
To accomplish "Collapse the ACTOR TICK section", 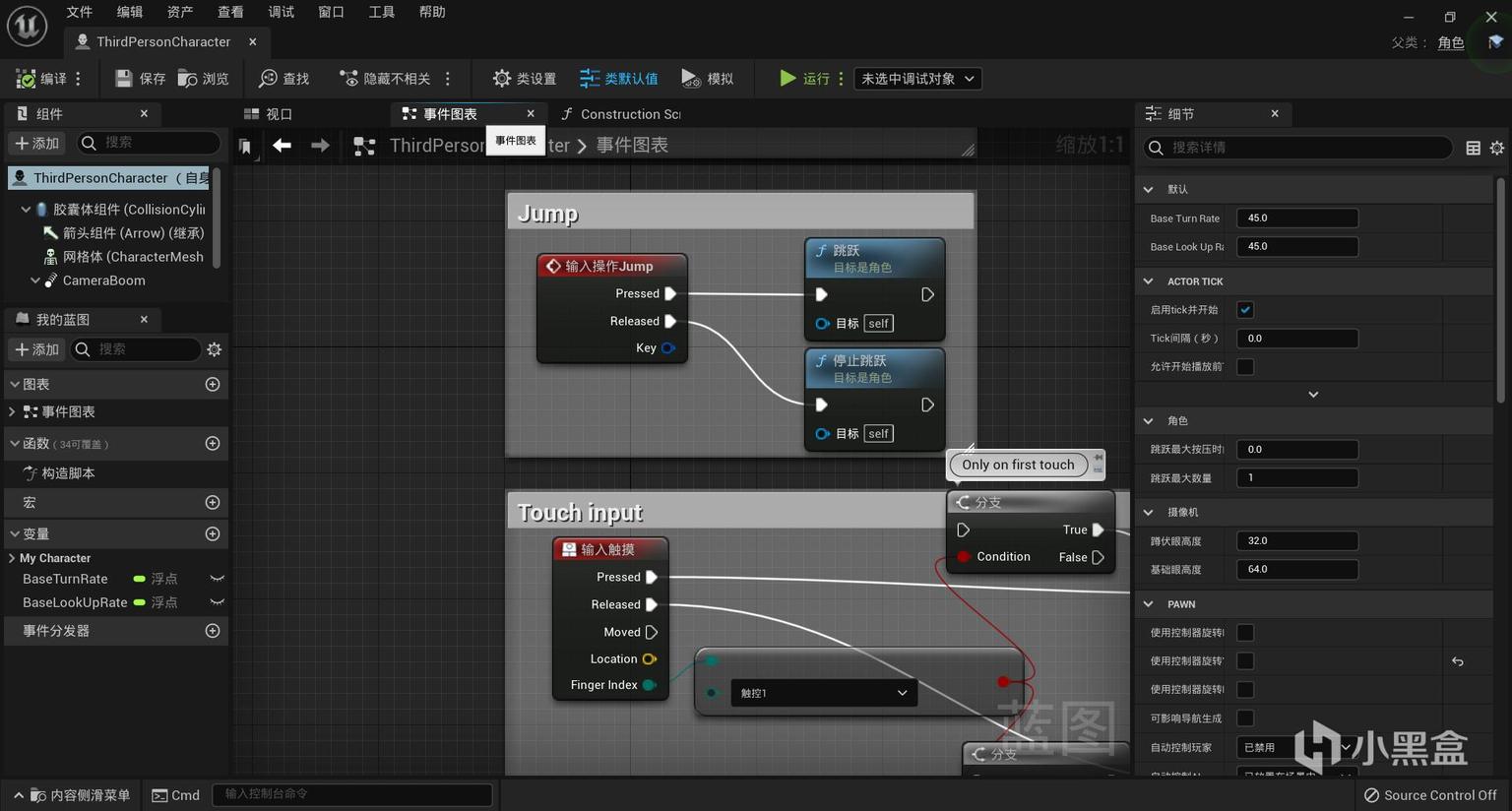I will (1149, 281).
